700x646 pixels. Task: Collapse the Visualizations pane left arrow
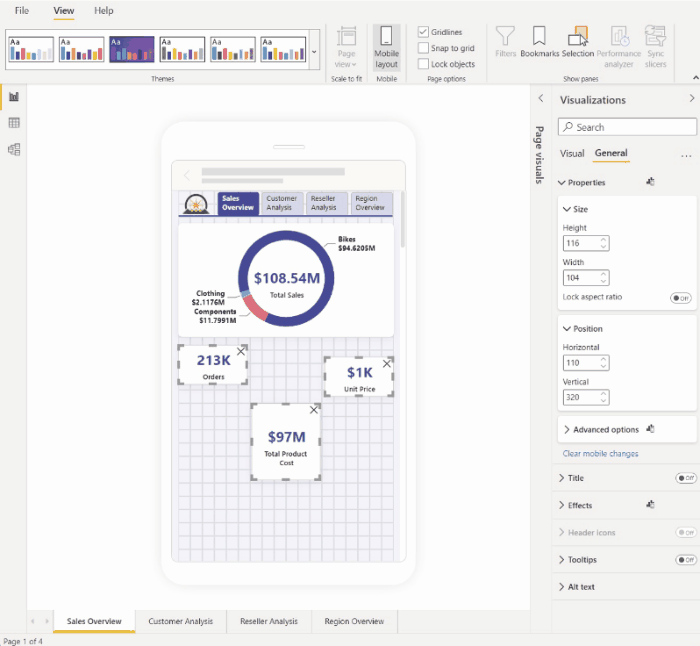click(541, 98)
